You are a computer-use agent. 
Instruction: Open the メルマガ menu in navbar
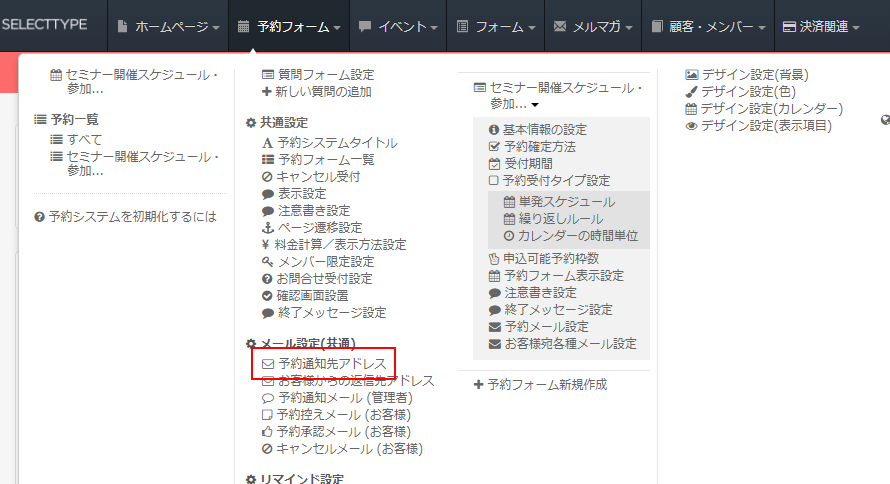594,27
